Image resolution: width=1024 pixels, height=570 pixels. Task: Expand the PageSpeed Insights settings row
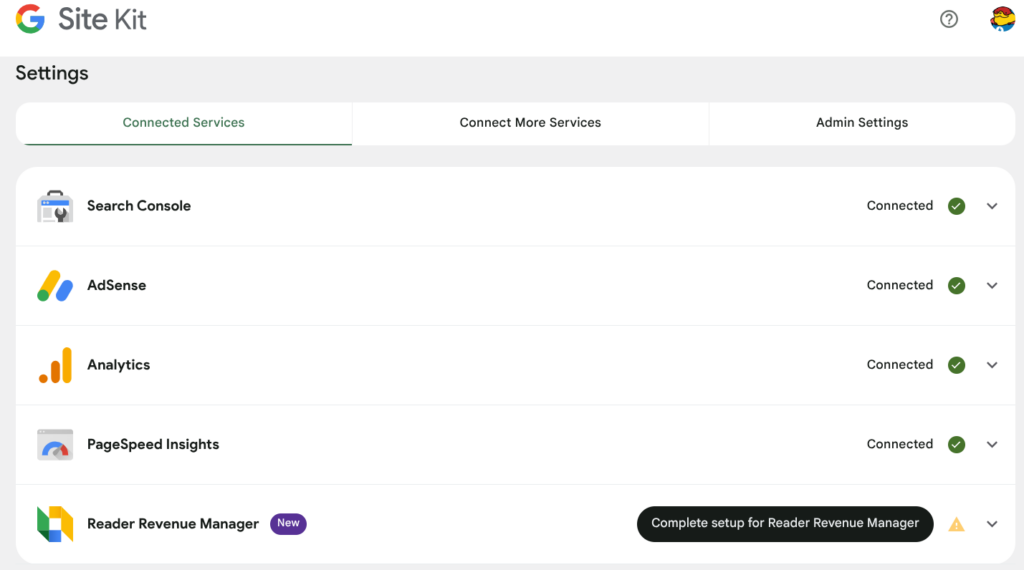pos(992,445)
